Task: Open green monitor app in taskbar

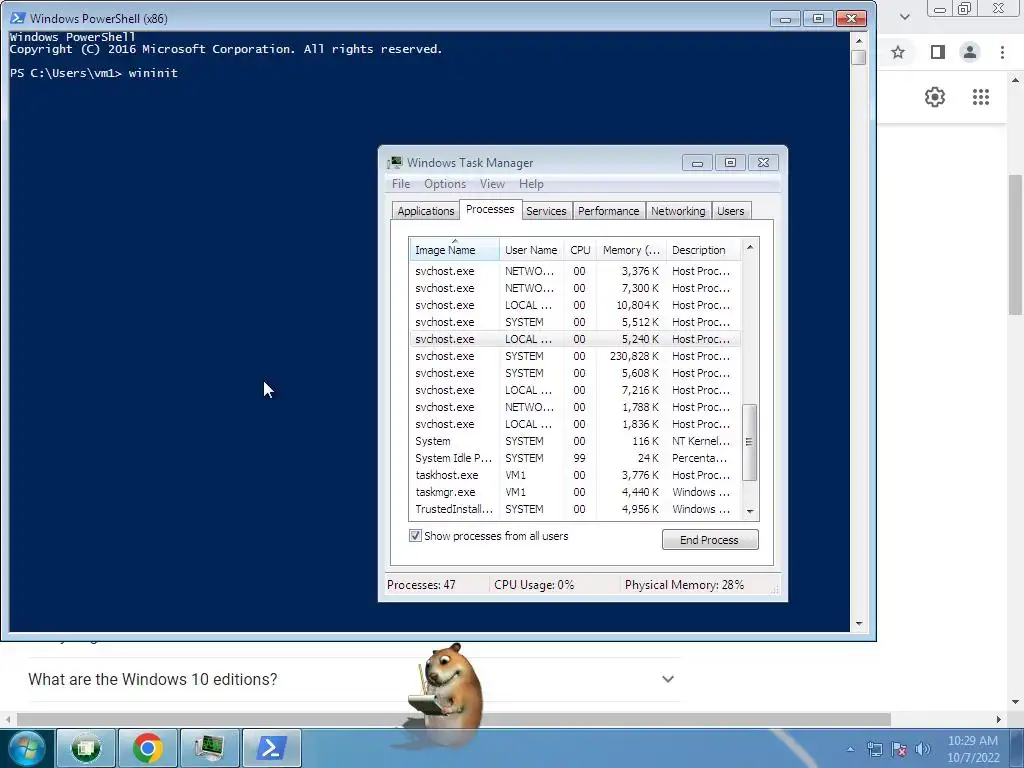Action: [x=86, y=748]
